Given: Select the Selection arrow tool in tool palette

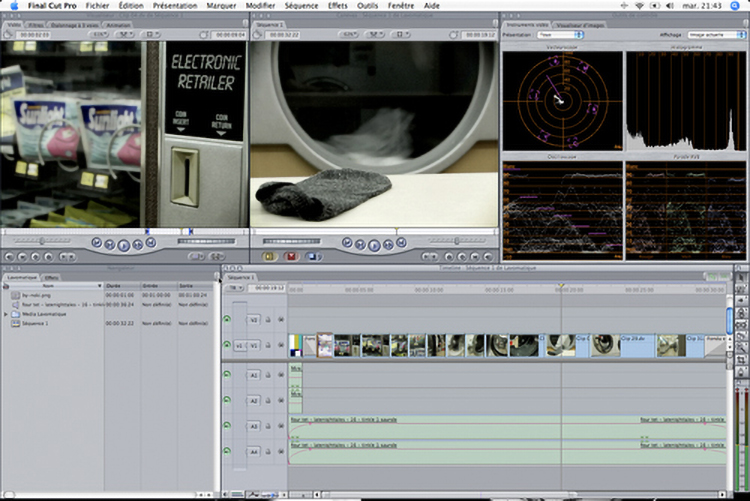Looking at the screenshot, I should [741, 278].
